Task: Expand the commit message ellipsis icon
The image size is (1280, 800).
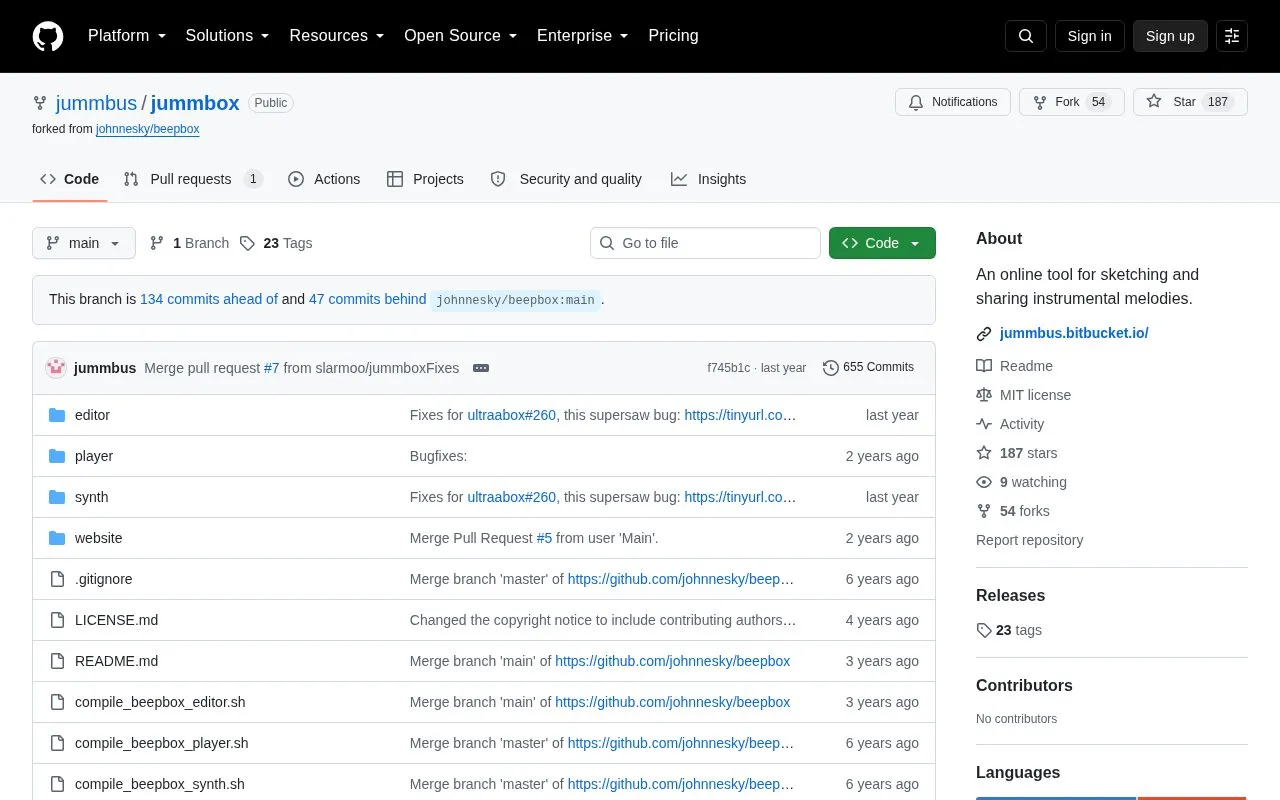Action: point(481,368)
